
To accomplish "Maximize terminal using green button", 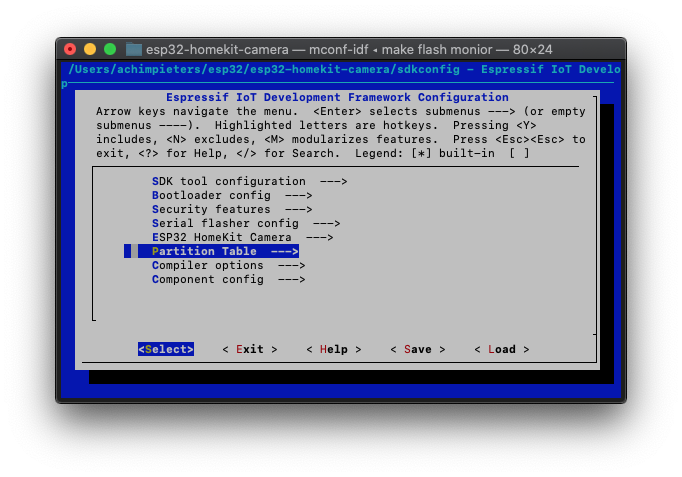I will click(110, 49).
